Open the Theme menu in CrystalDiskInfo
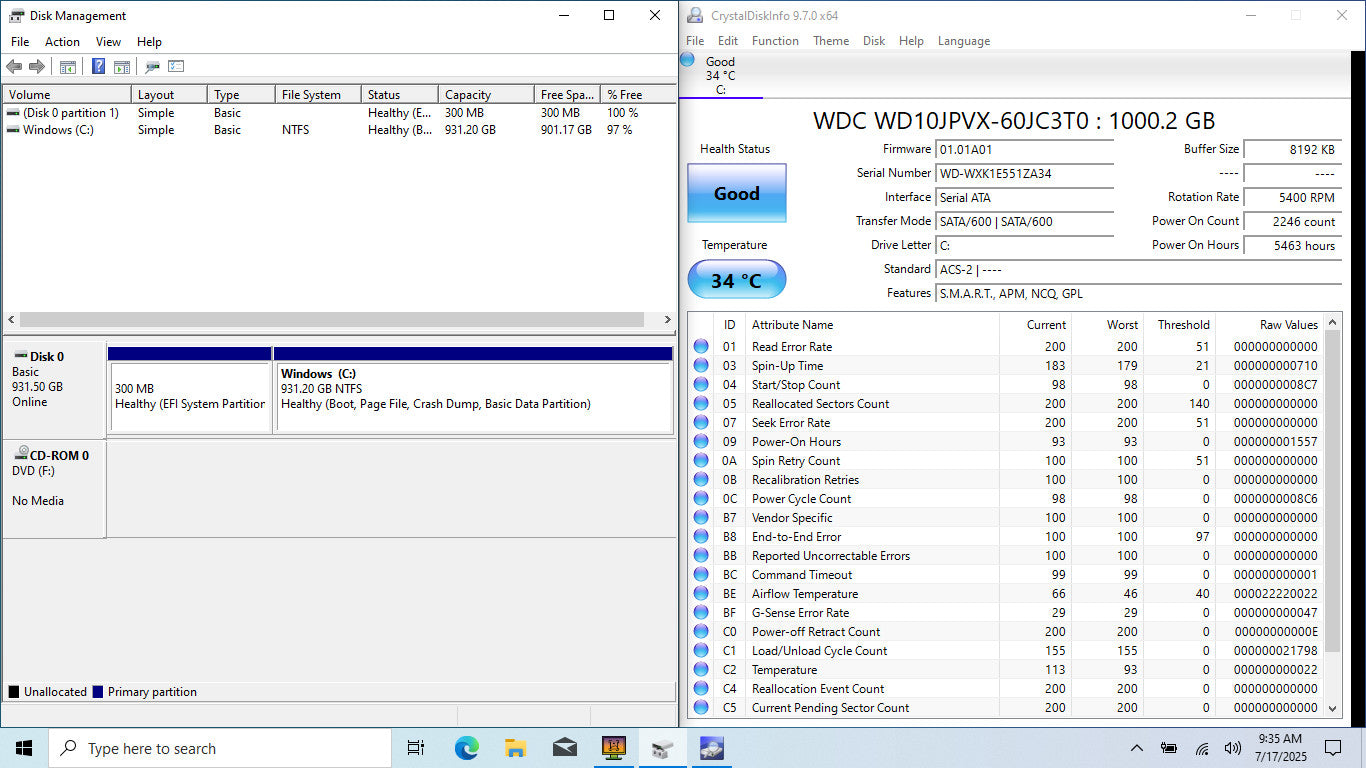 (x=830, y=41)
